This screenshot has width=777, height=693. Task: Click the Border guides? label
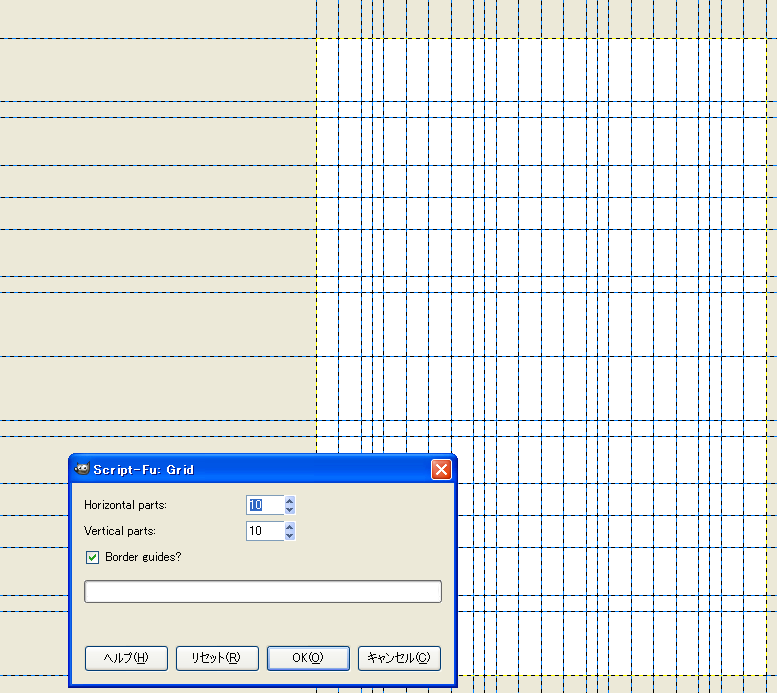click(x=143, y=557)
